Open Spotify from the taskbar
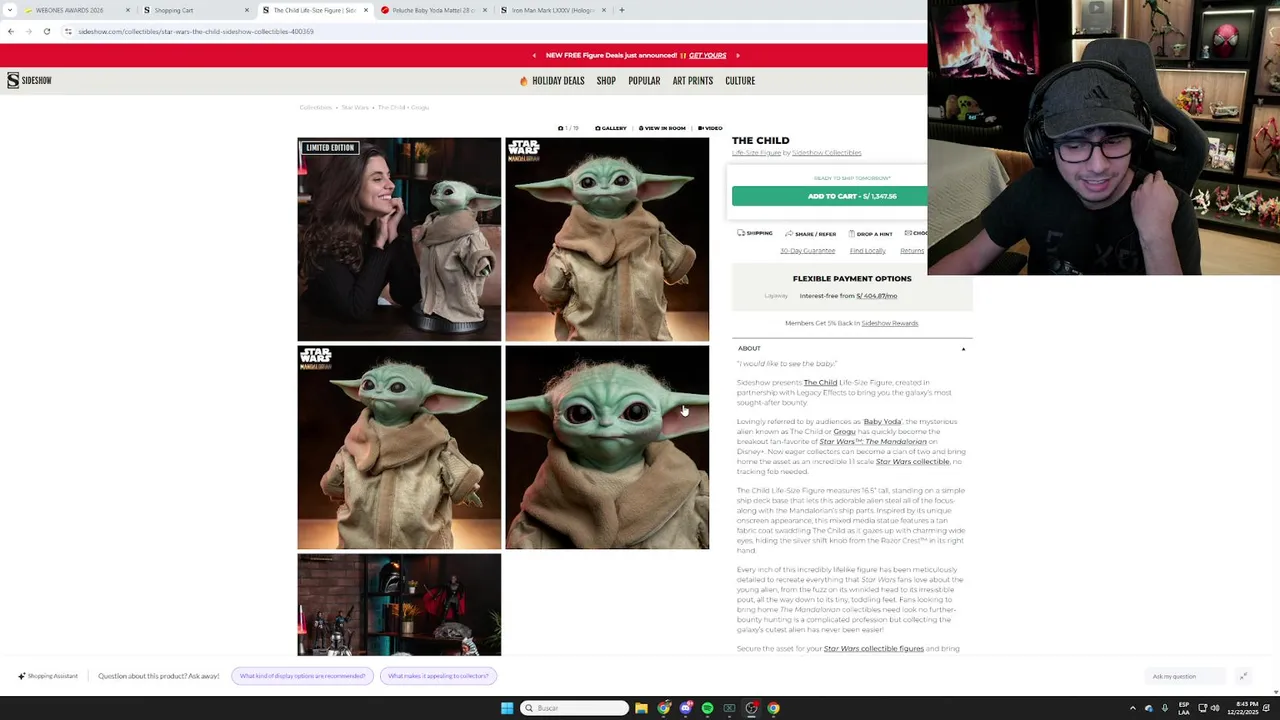Image resolution: width=1280 pixels, height=720 pixels. 707,708
